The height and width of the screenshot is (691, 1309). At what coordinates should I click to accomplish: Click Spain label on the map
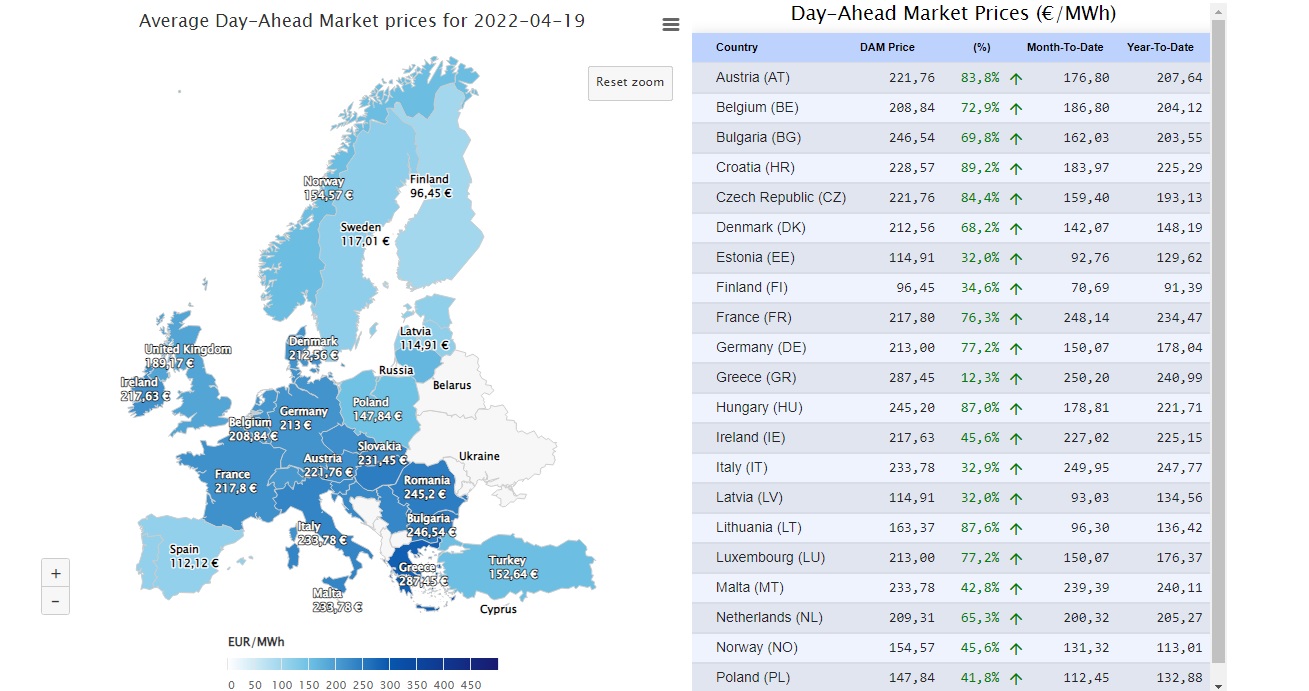[x=184, y=549]
